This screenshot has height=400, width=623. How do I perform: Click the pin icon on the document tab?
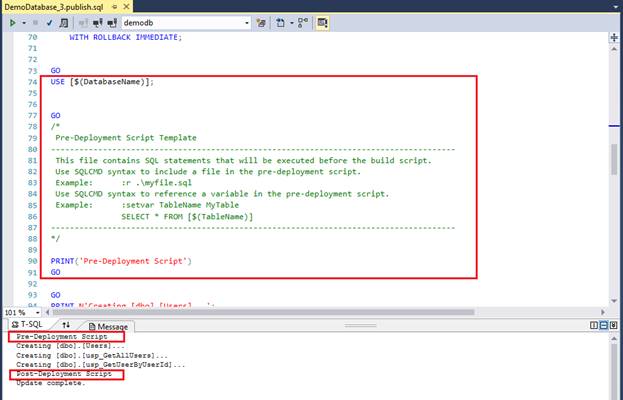point(114,7)
